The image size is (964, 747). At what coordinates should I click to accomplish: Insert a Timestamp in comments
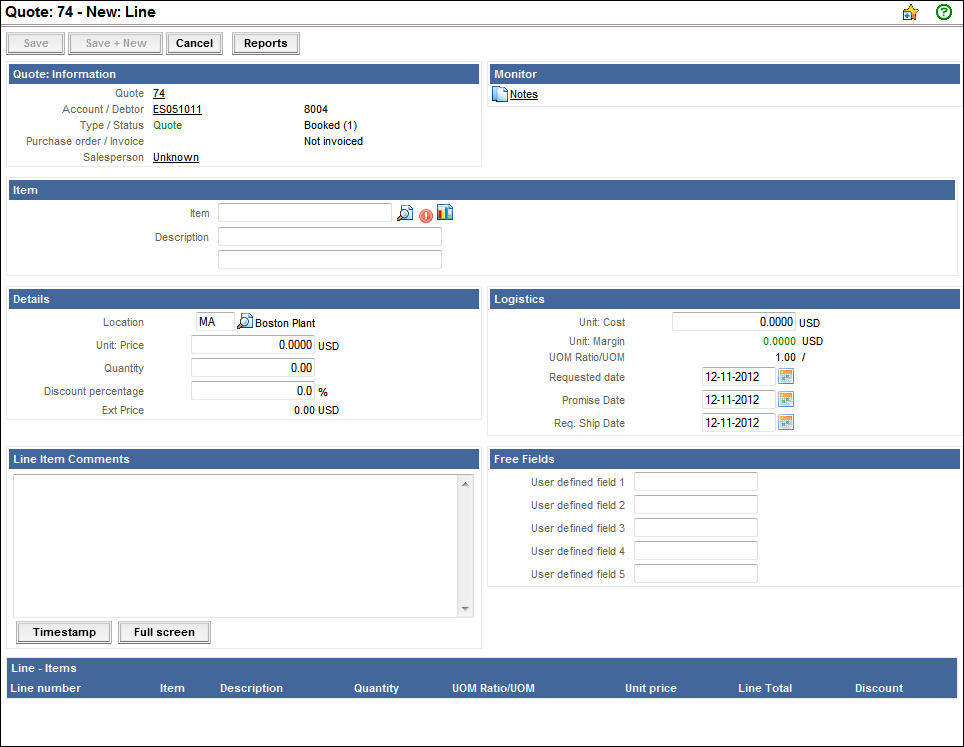coord(64,632)
